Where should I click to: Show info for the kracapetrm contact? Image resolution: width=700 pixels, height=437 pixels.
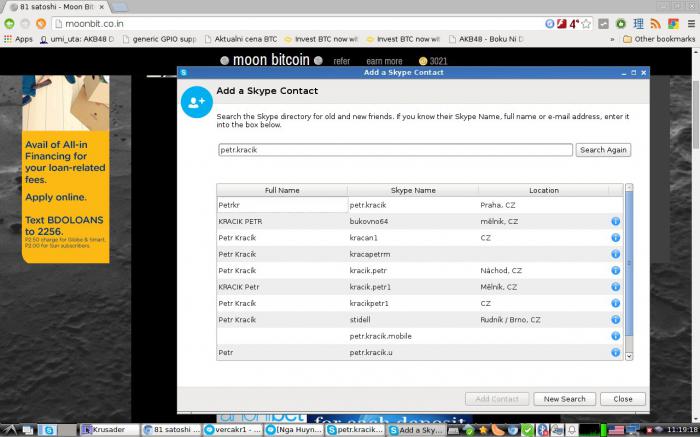coord(615,254)
